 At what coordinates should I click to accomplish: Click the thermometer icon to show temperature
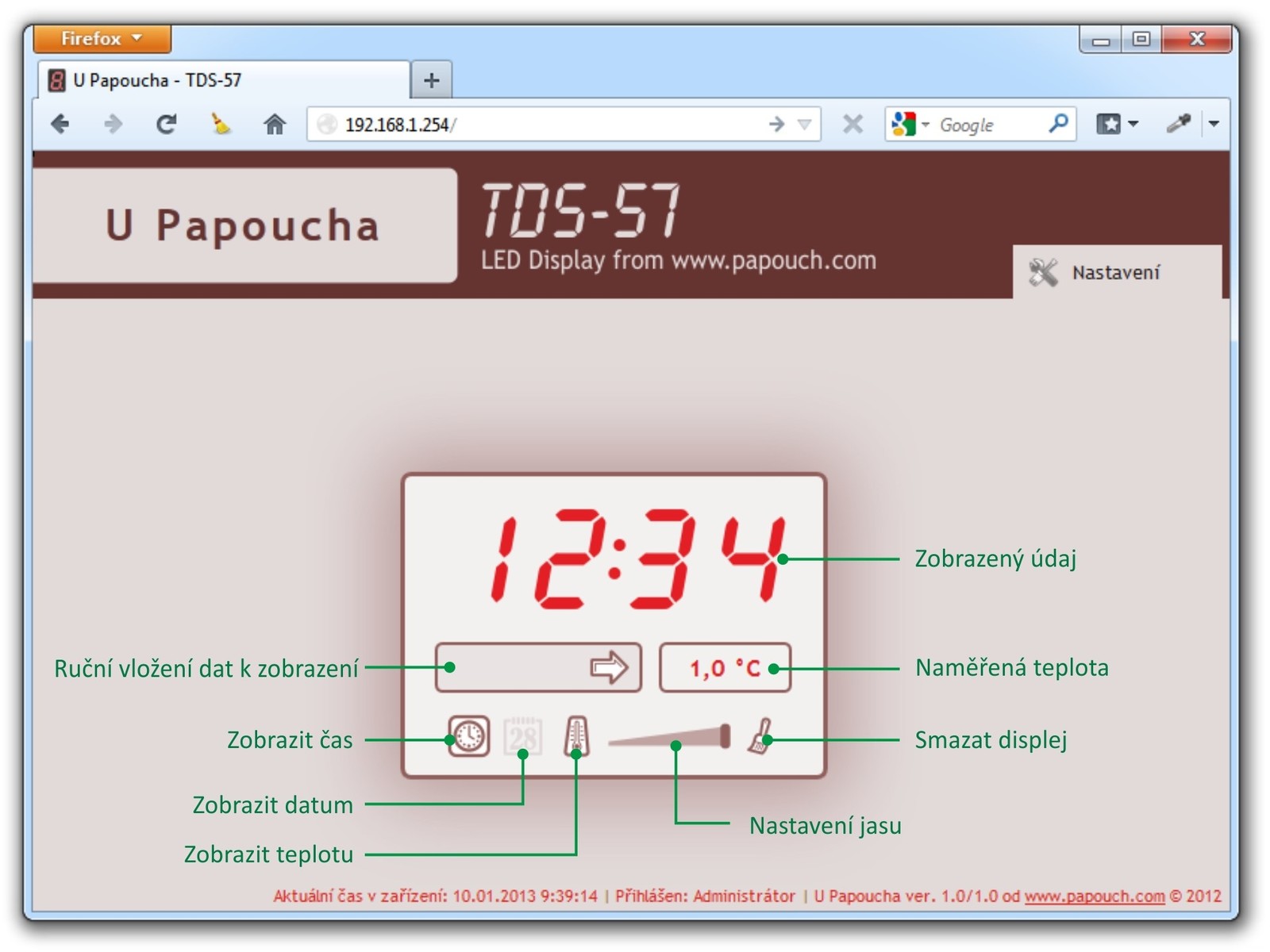click(577, 736)
